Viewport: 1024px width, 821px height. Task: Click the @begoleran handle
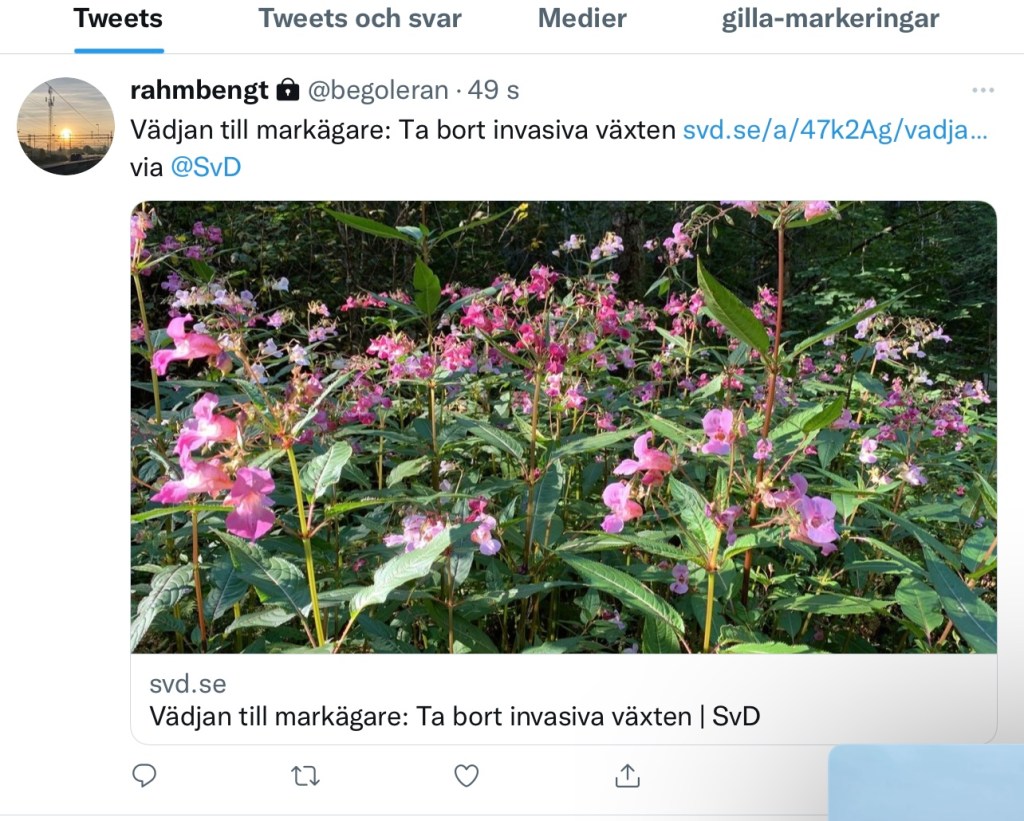tap(377, 90)
